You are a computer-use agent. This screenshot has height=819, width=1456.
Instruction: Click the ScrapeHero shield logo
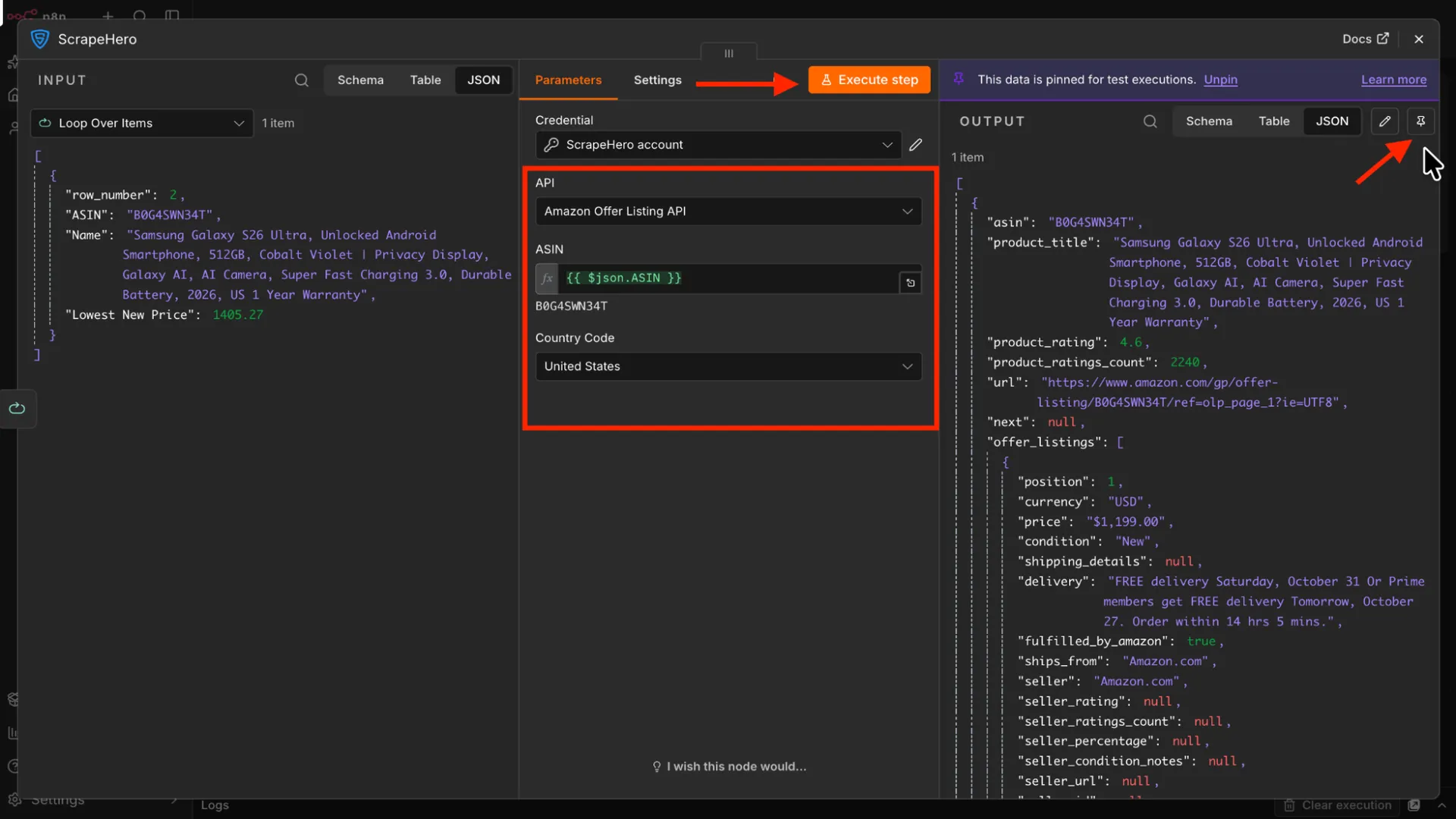[40, 39]
